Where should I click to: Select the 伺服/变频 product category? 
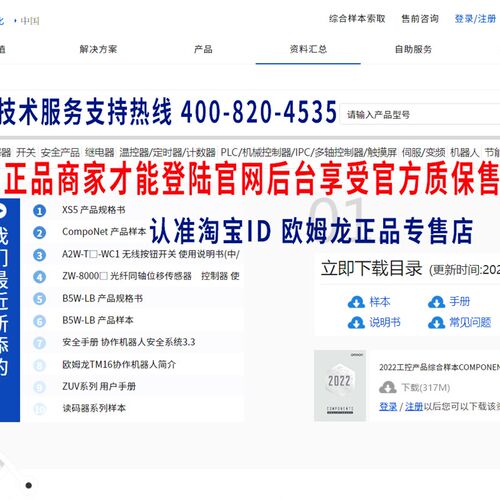424,153
